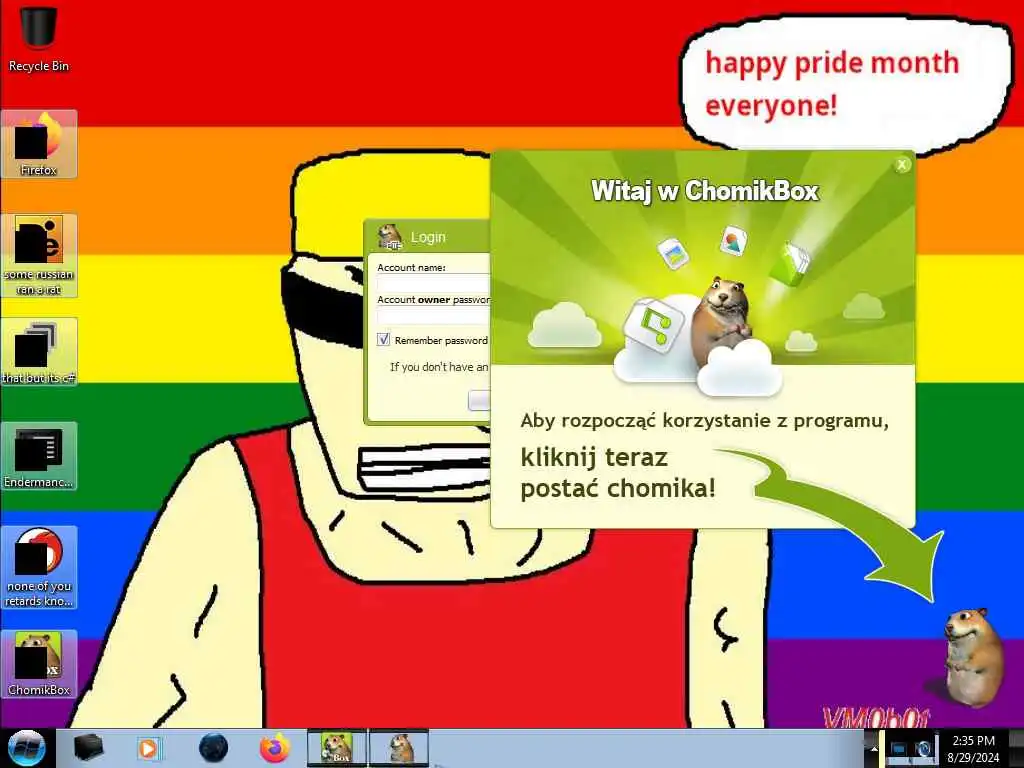Switch to the hamster taskbar window

(x=399, y=748)
